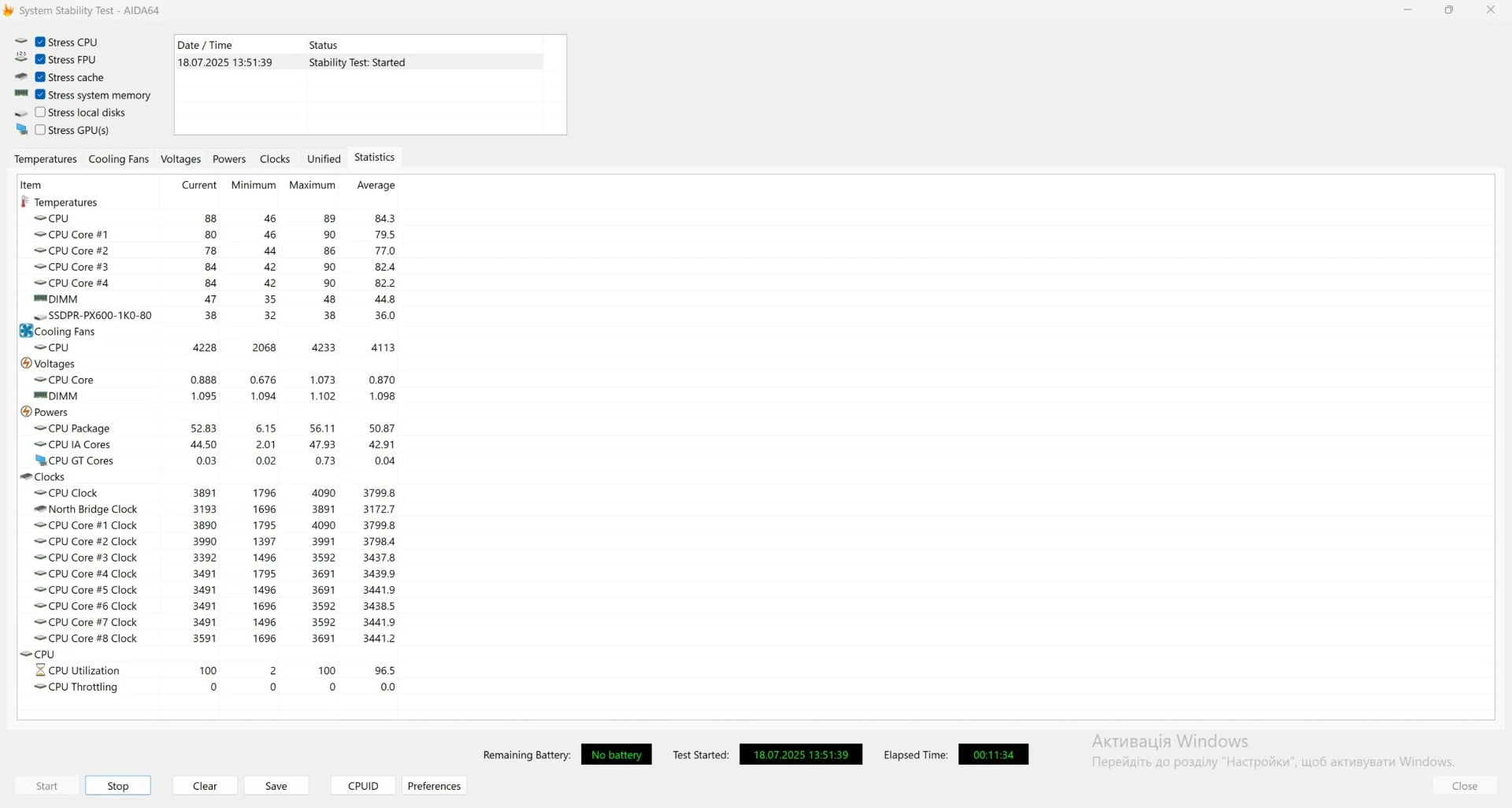Select the Statistics tab
Screen dimensions: 1512x808
coord(374,157)
